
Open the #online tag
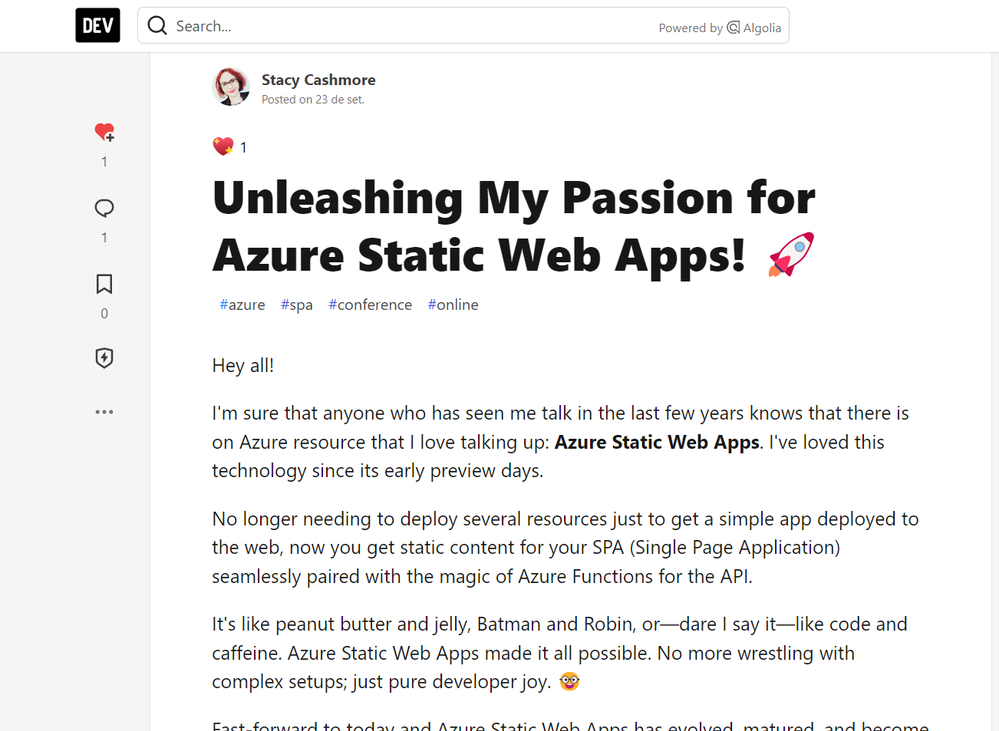pyautogui.click(x=453, y=305)
